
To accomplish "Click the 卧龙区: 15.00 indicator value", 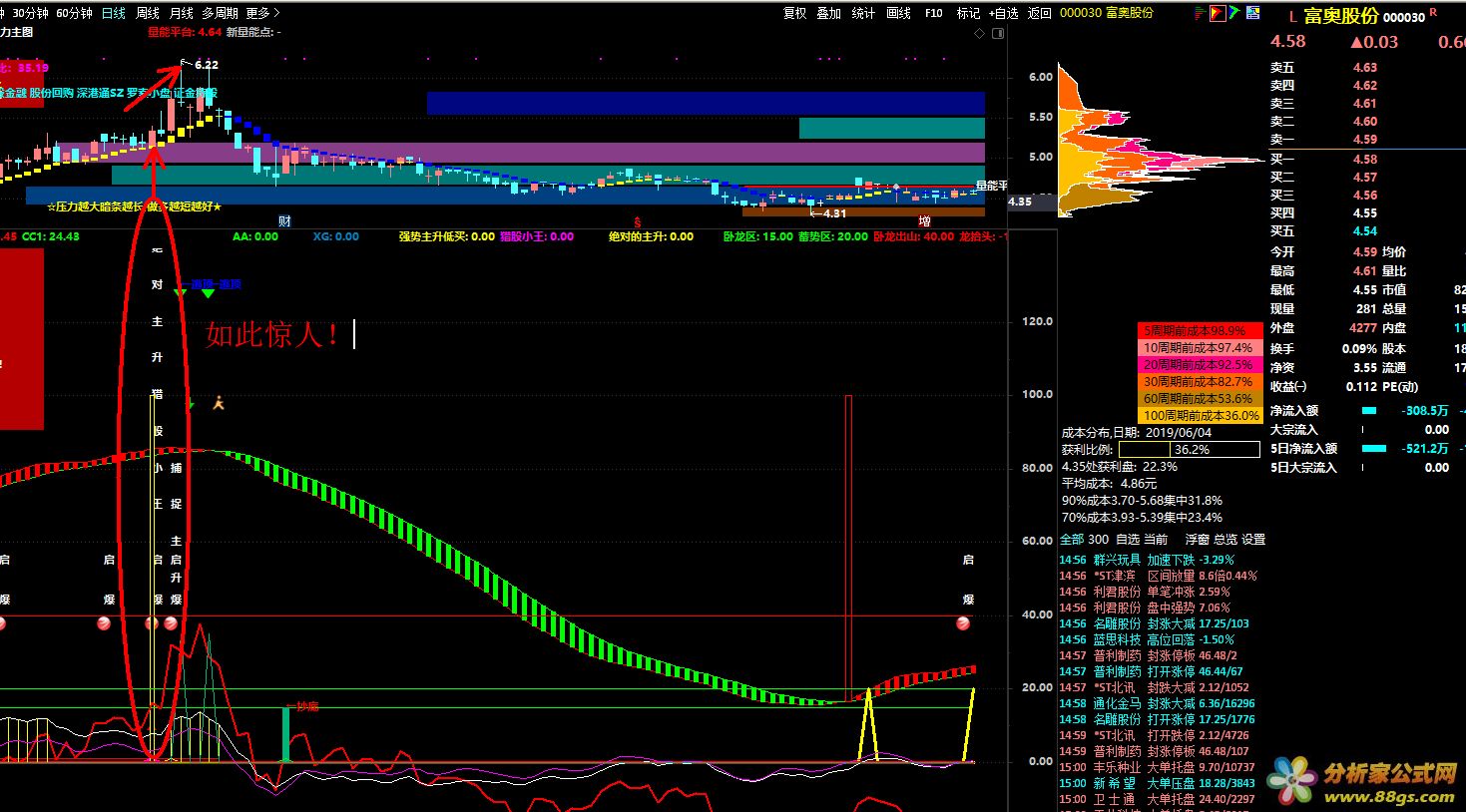I will click(x=757, y=236).
